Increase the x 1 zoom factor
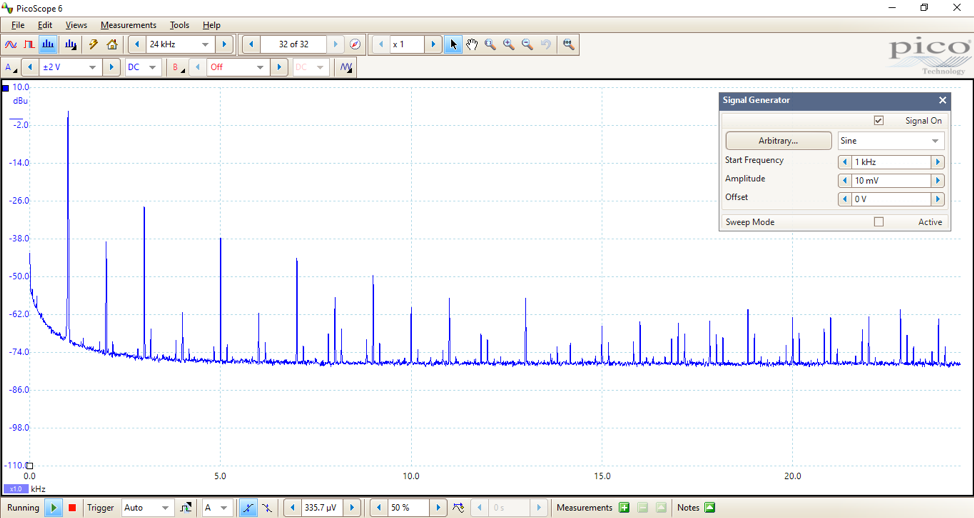The height and width of the screenshot is (518, 974). tap(433, 45)
